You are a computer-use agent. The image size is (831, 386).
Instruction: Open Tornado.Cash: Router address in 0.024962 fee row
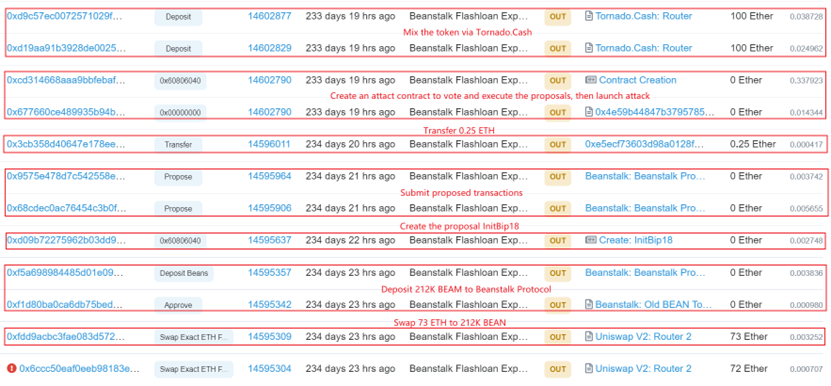[644, 48]
